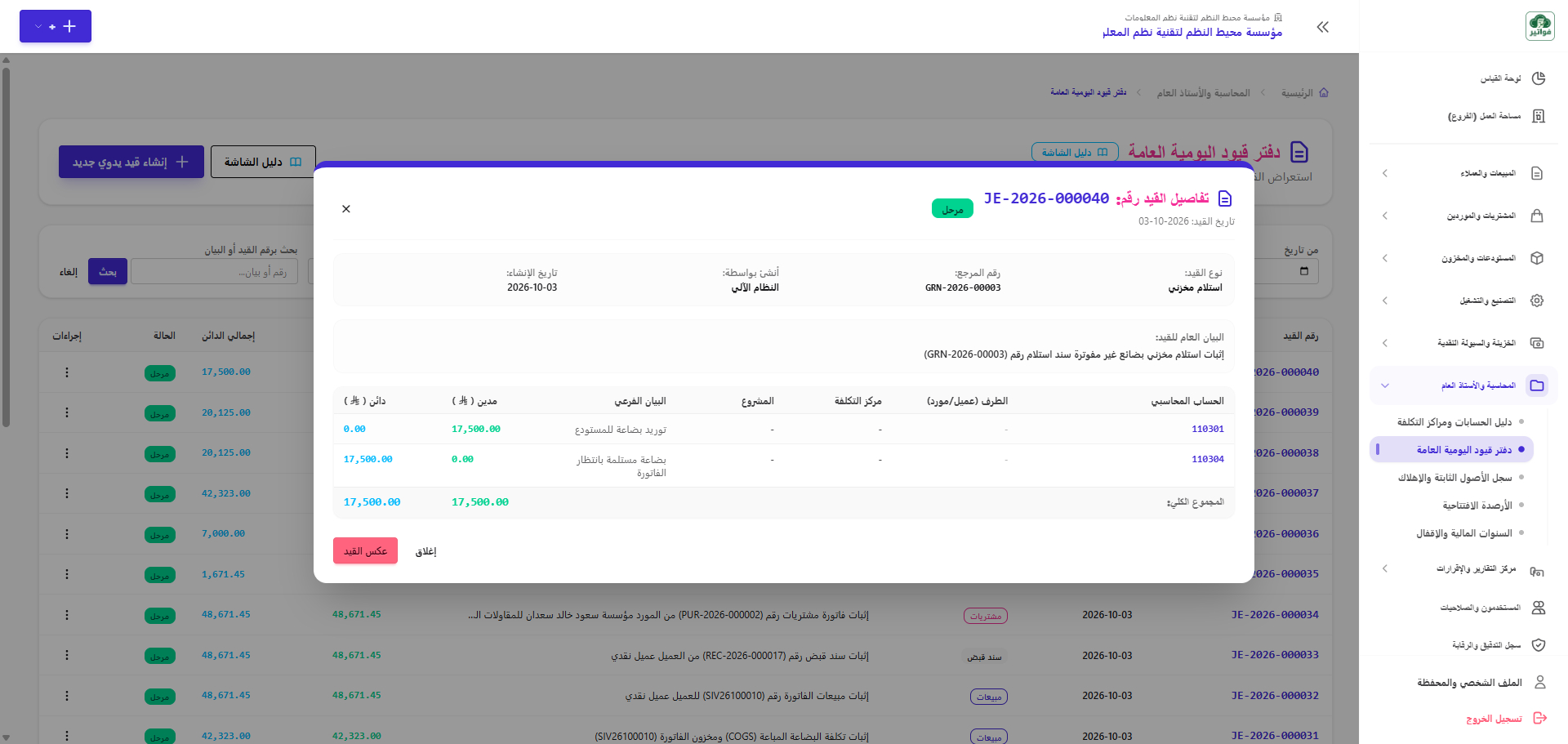Open the dashboard icon لوحة القياس
This screenshot has height=744, width=1568.
tap(1539, 78)
